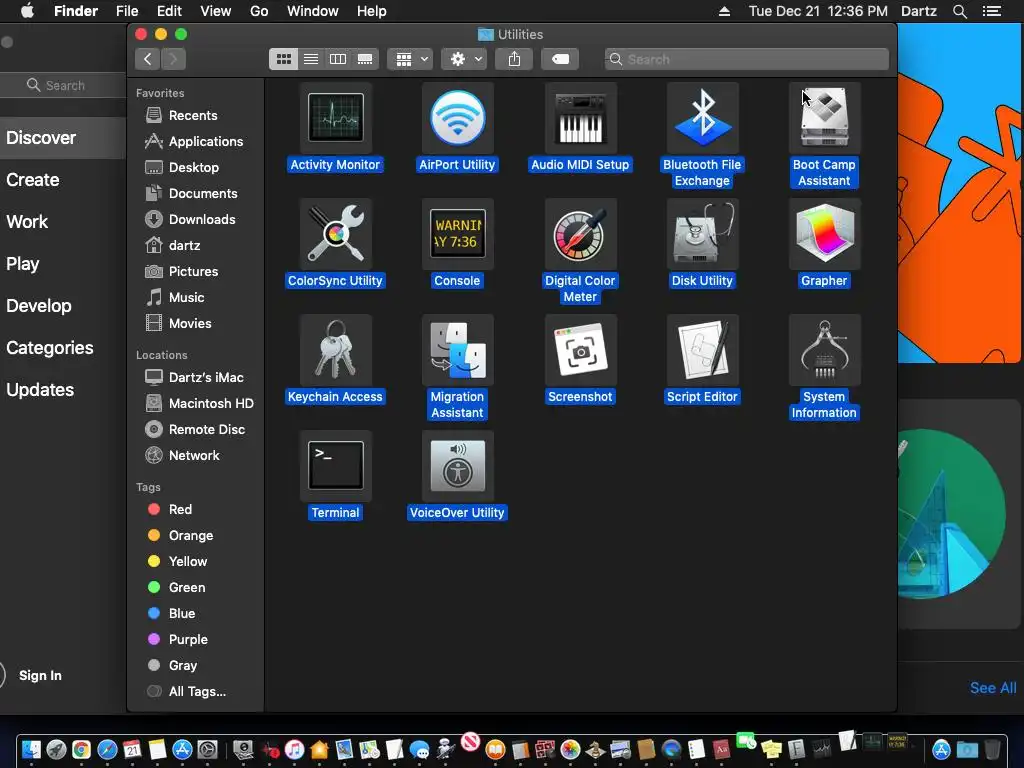This screenshot has width=1024, height=768.
Task: Select the Migration Assistant icon
Action: pyautogui.click(x=457, y=350)
